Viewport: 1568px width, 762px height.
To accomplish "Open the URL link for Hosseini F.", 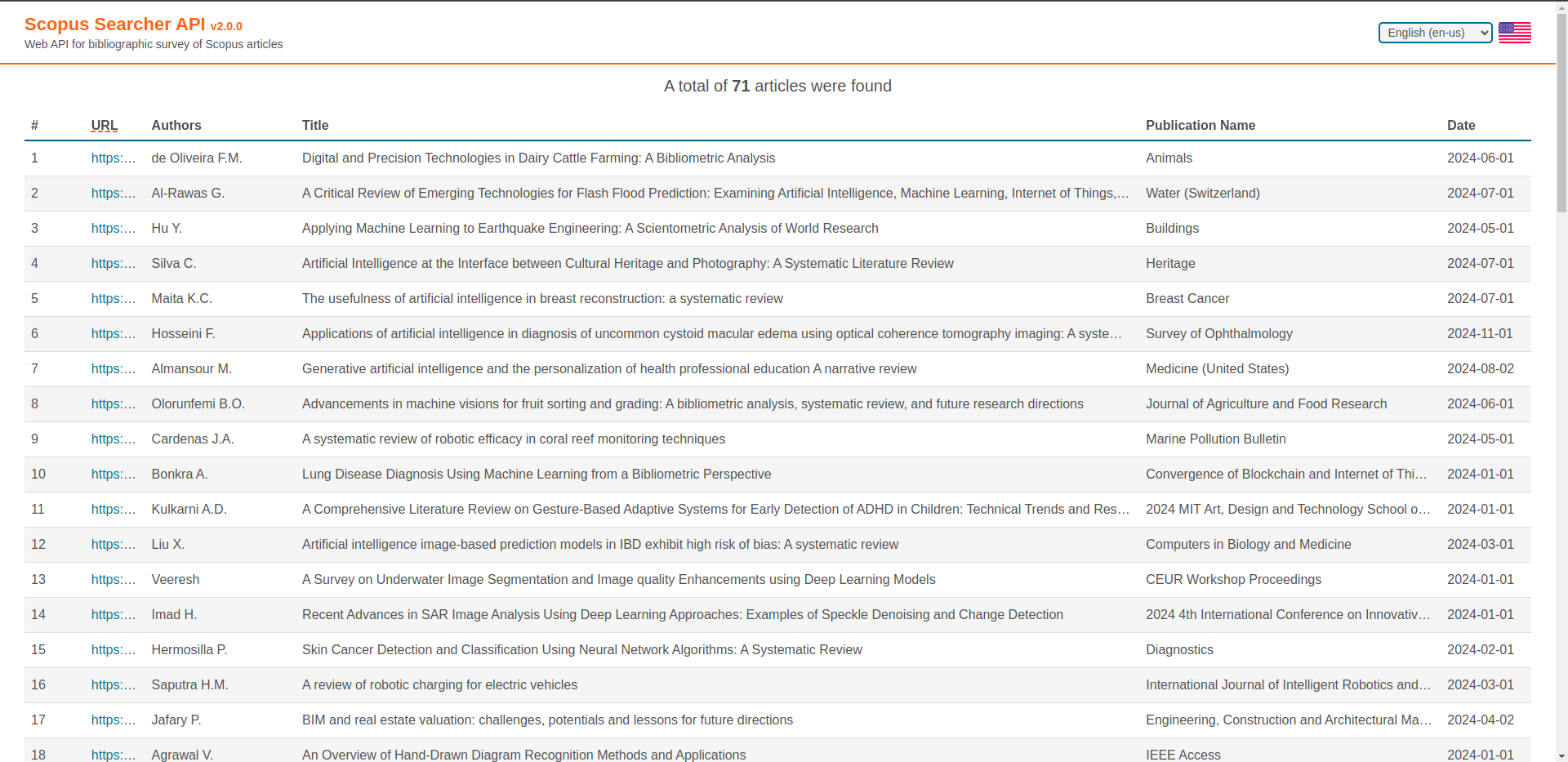I will click(114, 333).
